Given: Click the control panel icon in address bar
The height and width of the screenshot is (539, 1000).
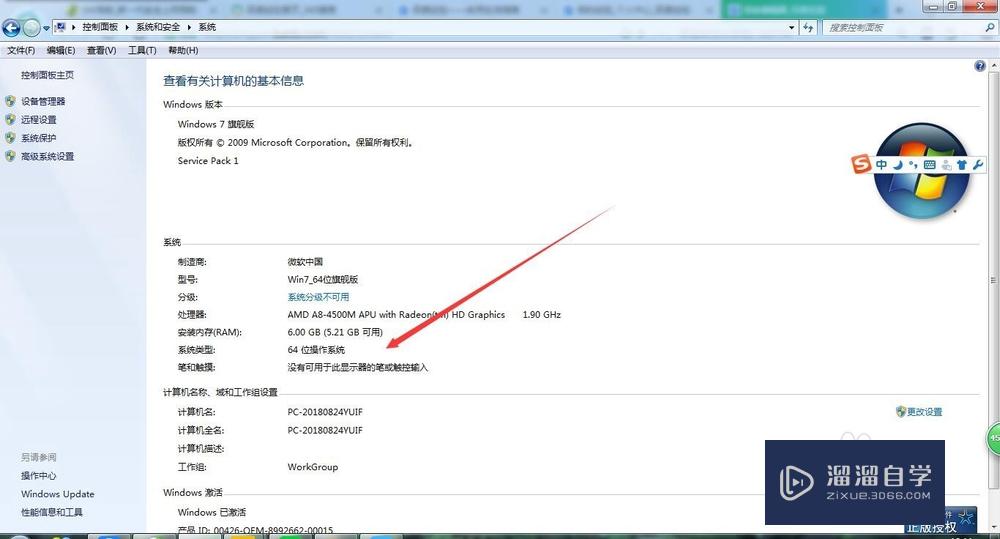Looking at the screenshot, I should (x=61, y=27).
